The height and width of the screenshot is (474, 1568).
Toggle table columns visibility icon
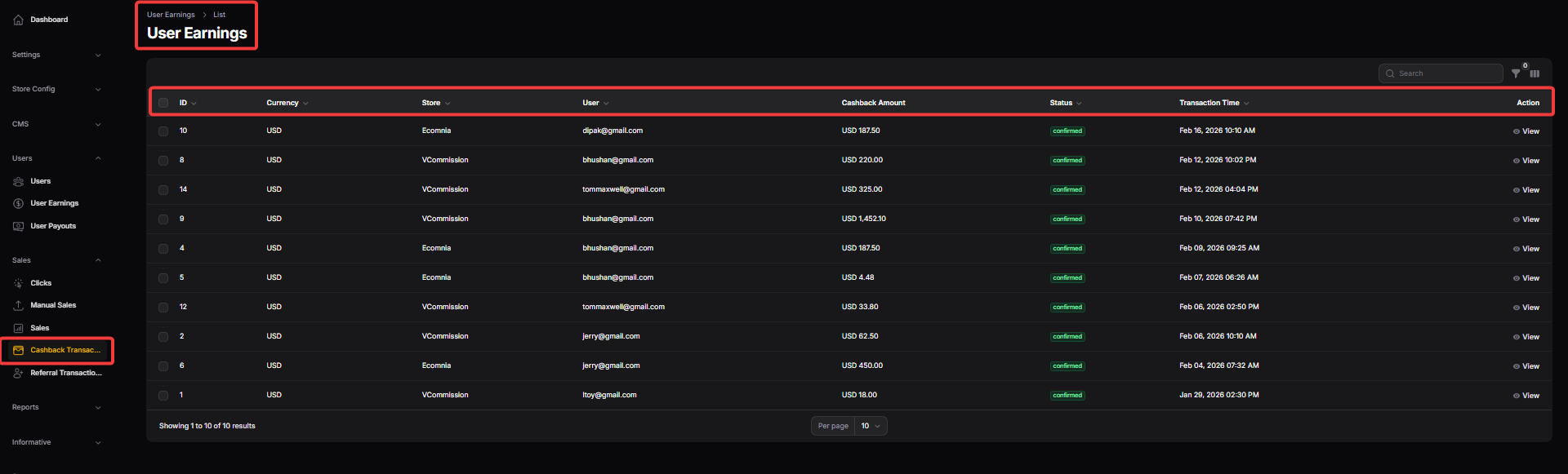pyautogui.click(x=1535, y=73)
